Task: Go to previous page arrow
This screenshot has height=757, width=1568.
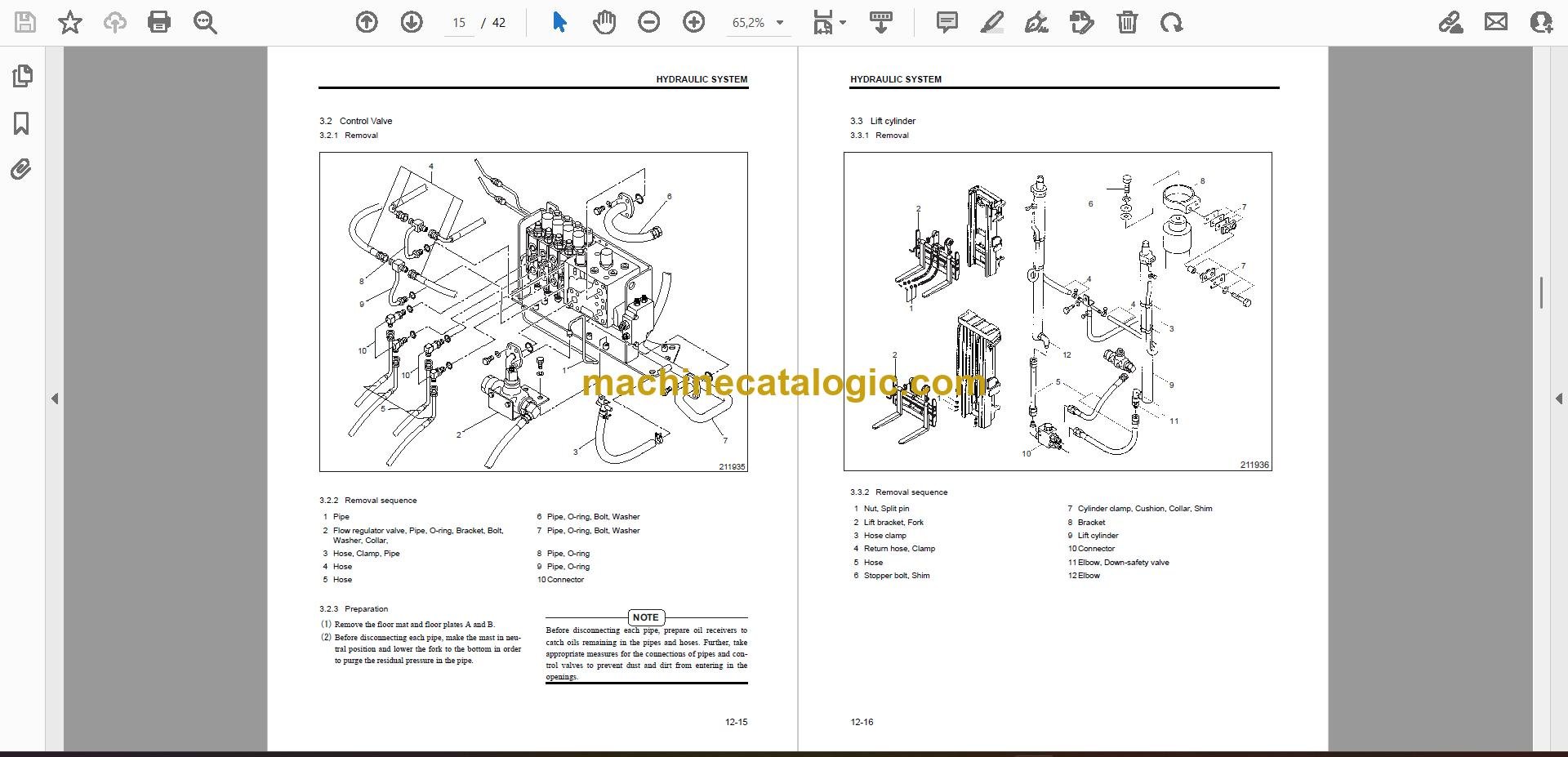Action: click(367, 23)
